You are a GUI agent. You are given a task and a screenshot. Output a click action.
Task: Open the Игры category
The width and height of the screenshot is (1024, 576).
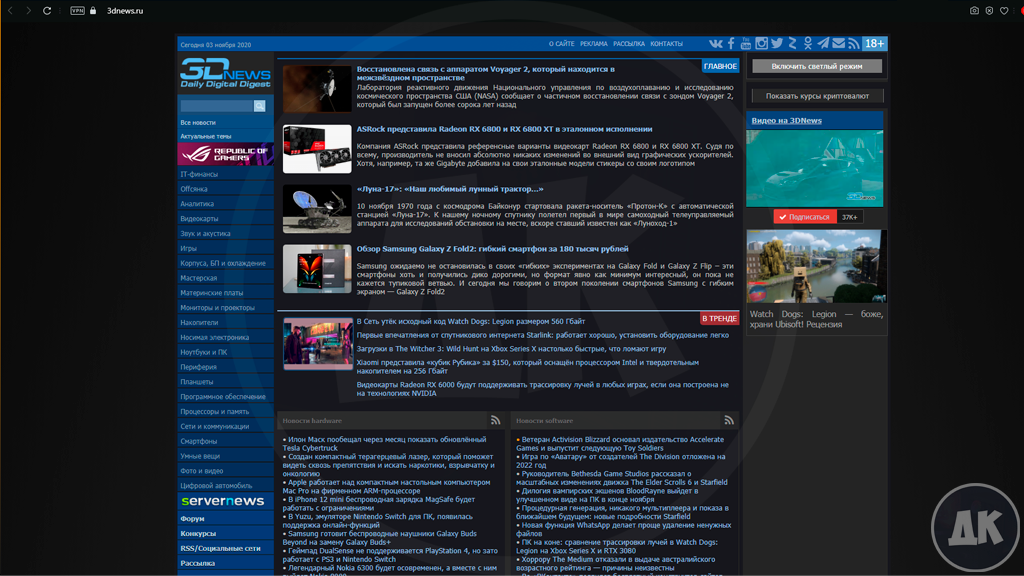(x=188, y=248)
